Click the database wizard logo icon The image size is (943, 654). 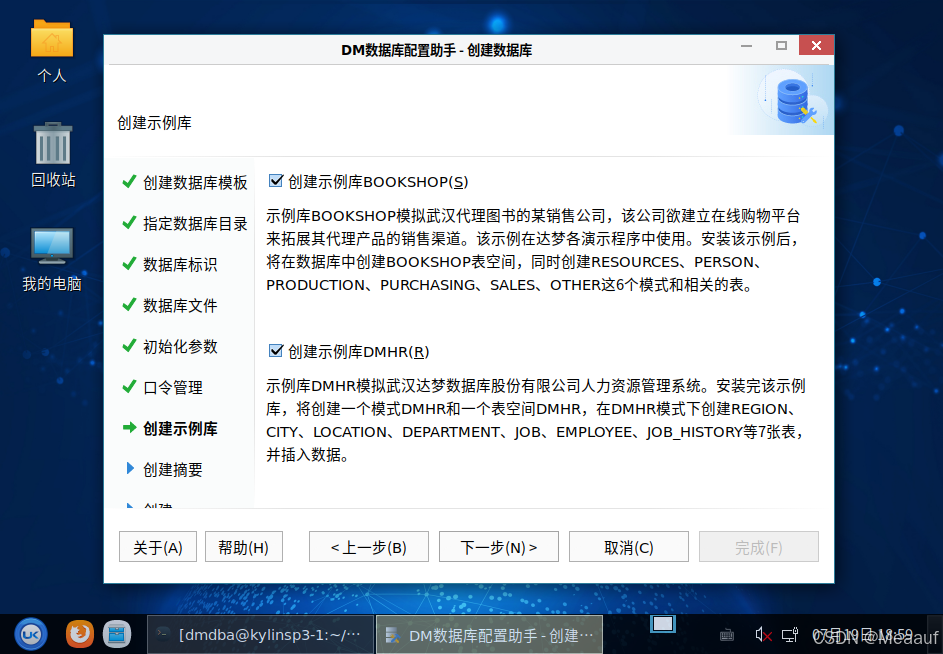793,102
